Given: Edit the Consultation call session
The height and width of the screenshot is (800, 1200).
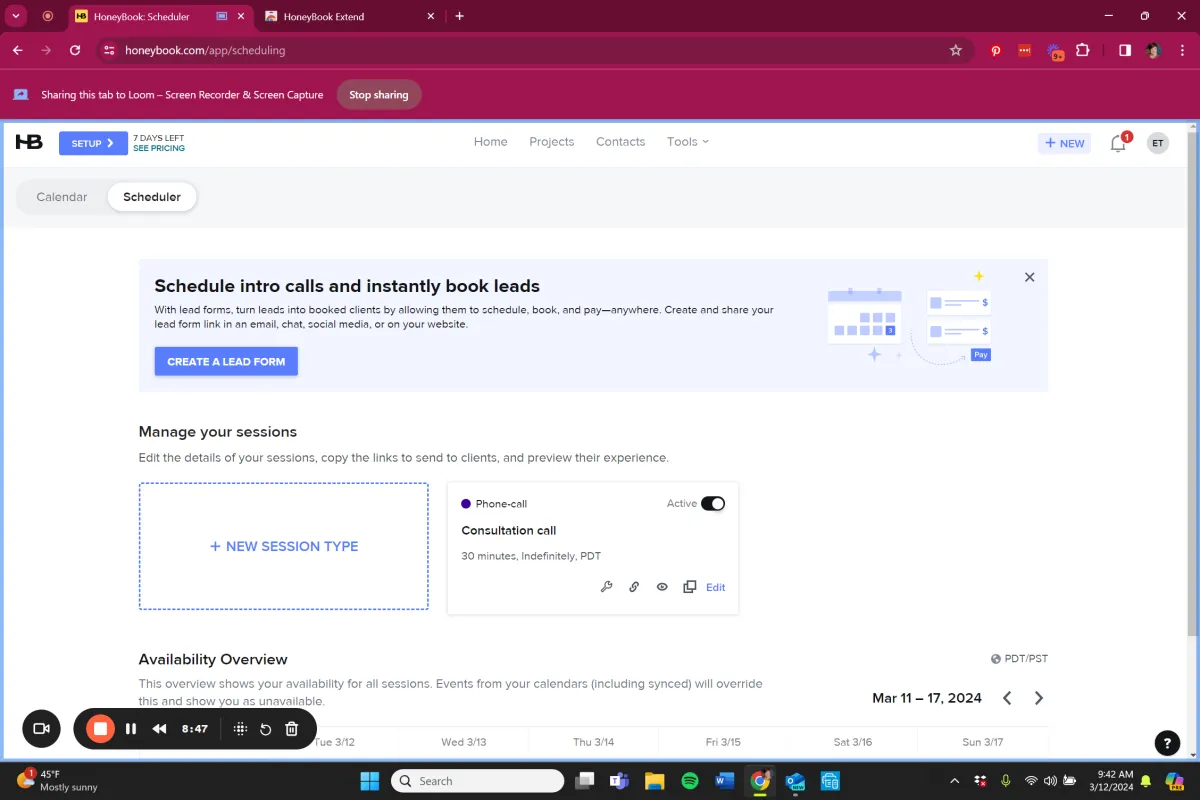Looking at the screenshot, I should coord(716,587).
